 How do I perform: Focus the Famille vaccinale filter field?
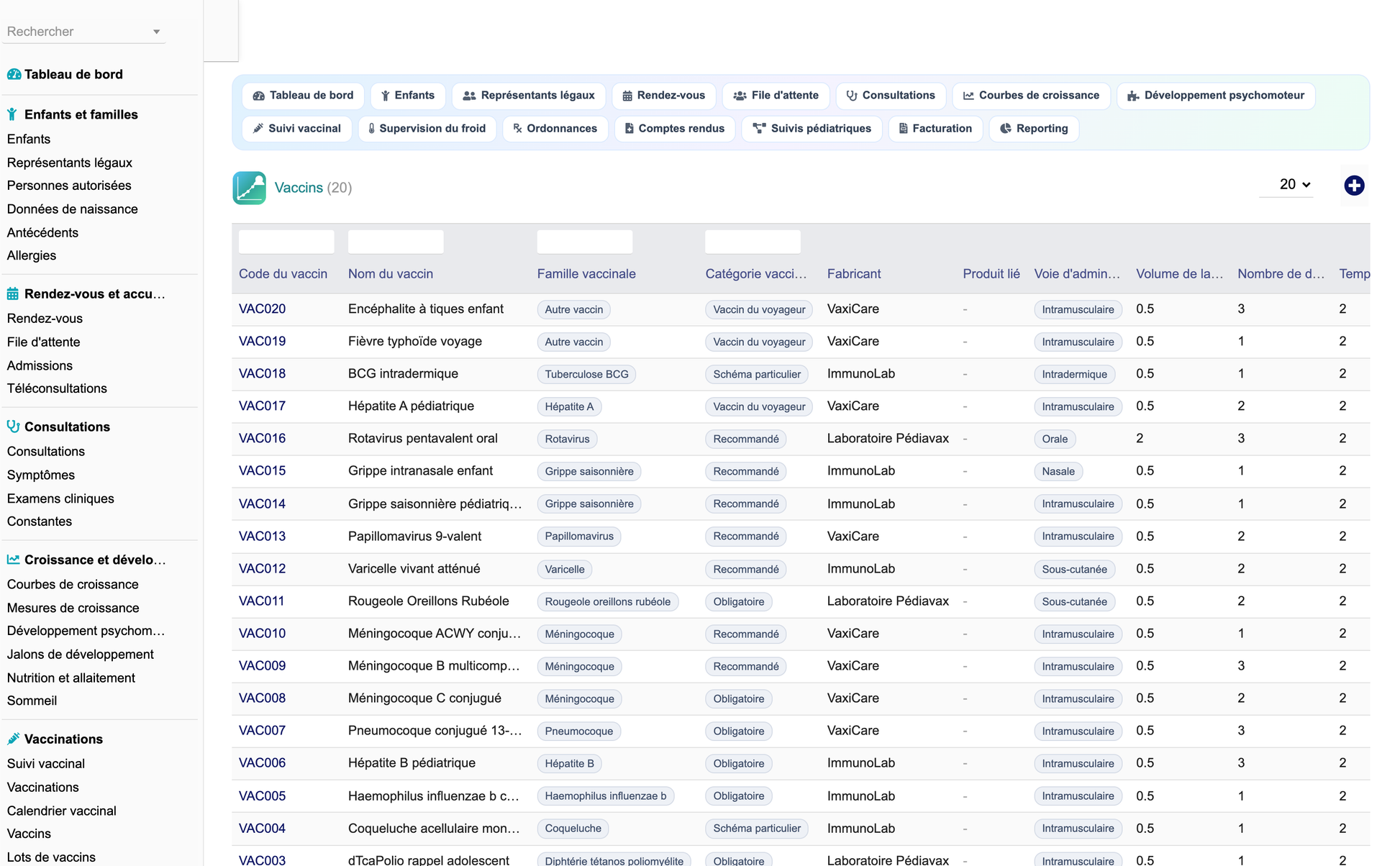point(585,242)
